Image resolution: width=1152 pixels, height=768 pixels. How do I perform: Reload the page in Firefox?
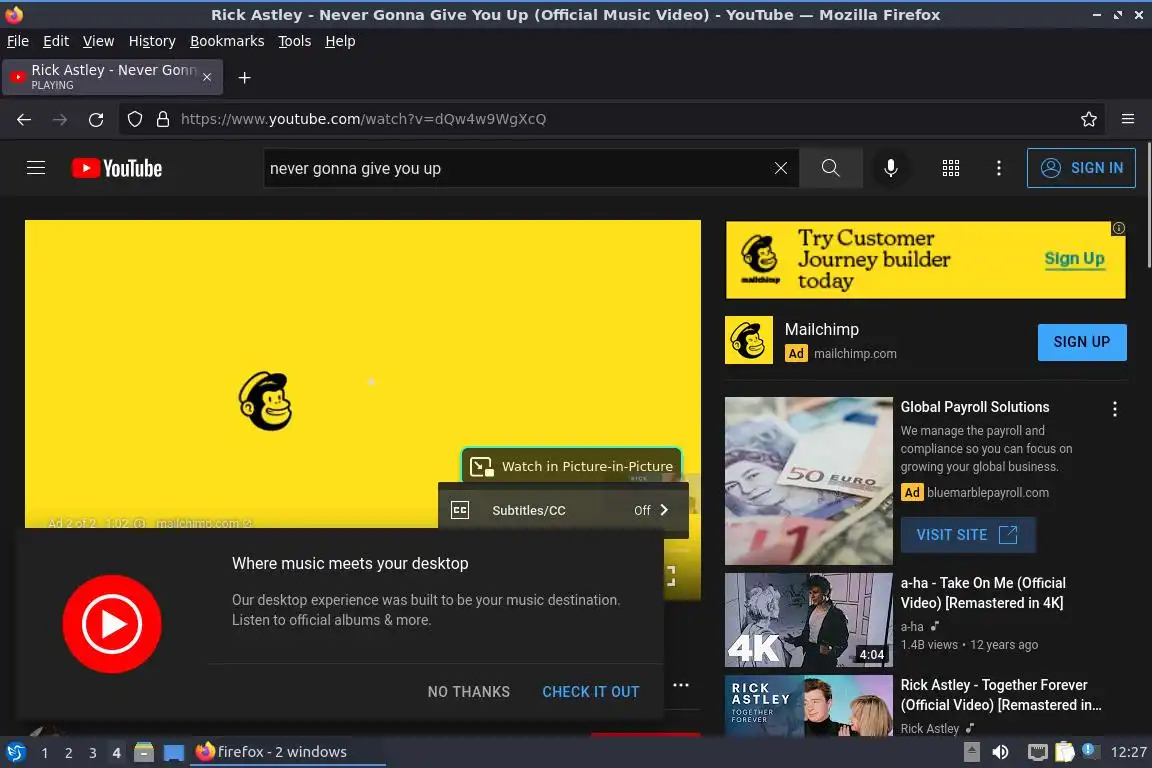[x=96, y=119]
